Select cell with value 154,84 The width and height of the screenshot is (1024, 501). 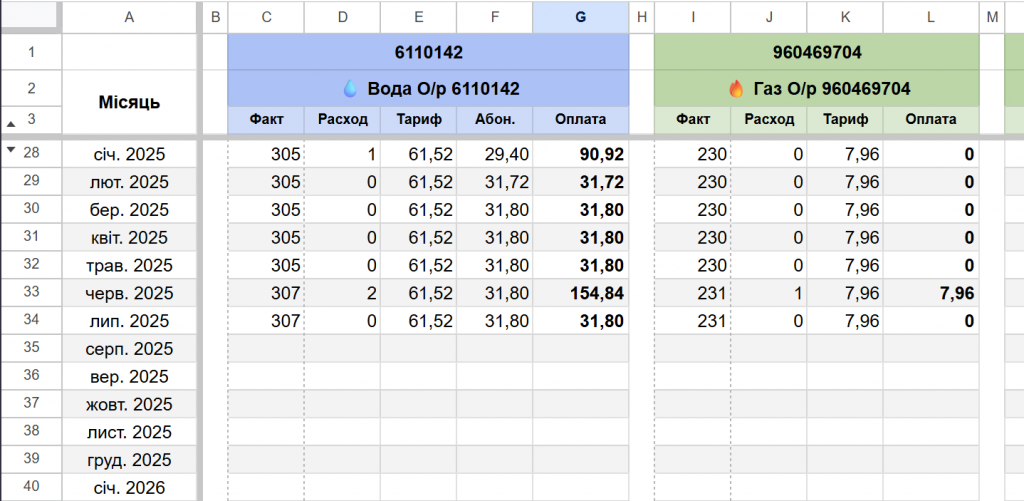pos(581,294)
